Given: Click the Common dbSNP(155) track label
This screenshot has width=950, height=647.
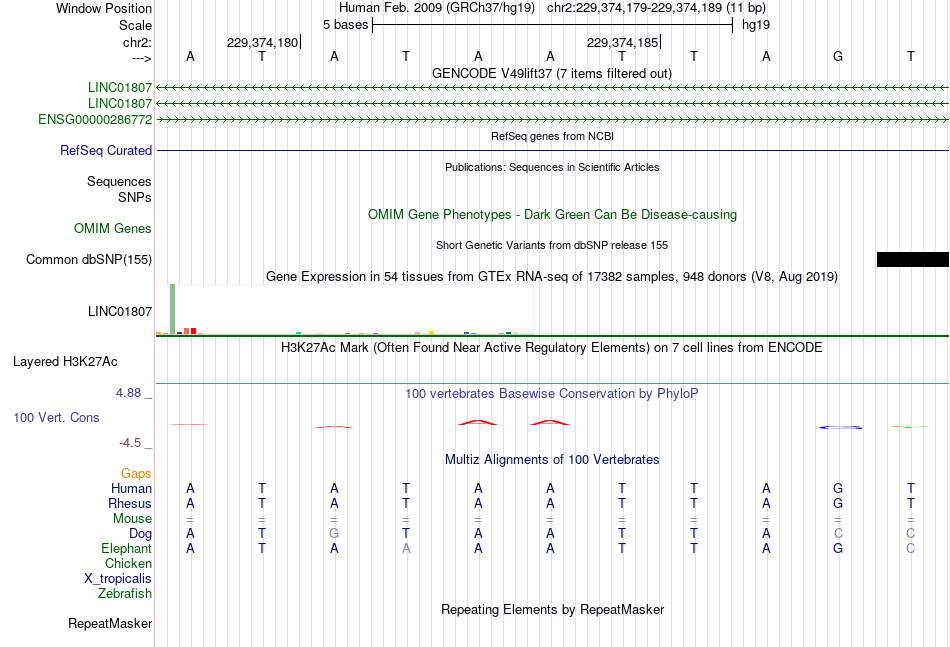Looking at the screenshot, I should click(x=89, y=259).
